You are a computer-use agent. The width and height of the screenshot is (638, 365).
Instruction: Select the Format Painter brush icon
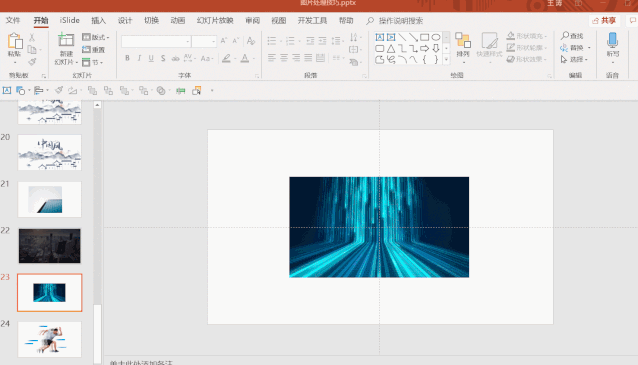(32, 62)
